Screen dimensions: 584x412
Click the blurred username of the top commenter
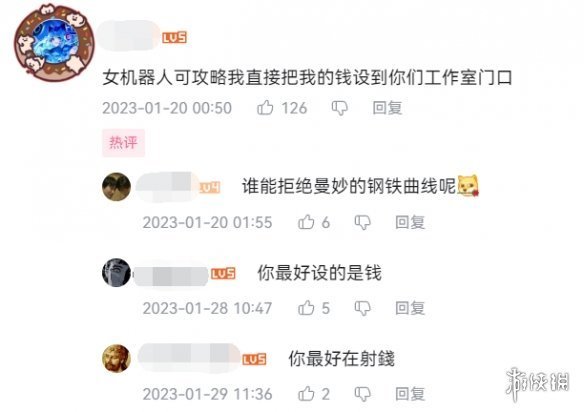(x=129, y=36)
